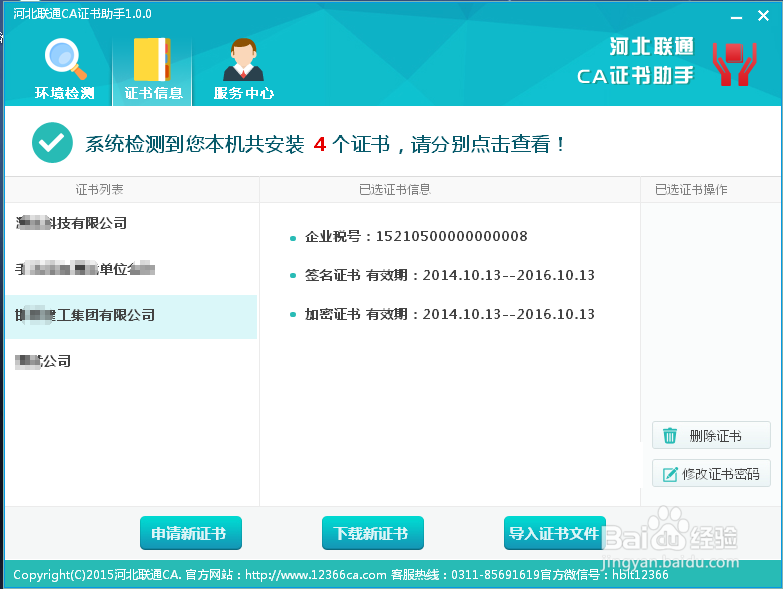This screenshot has height=589, width=783.
Task: Select the last certificate ending in 公司
Action: [131, 361]
